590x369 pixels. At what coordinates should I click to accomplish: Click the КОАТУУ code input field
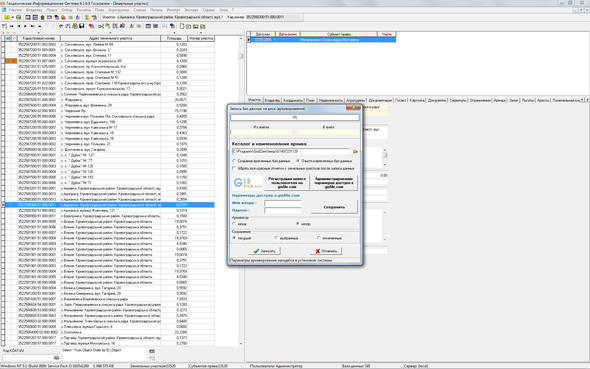click(x=28, y=357)
